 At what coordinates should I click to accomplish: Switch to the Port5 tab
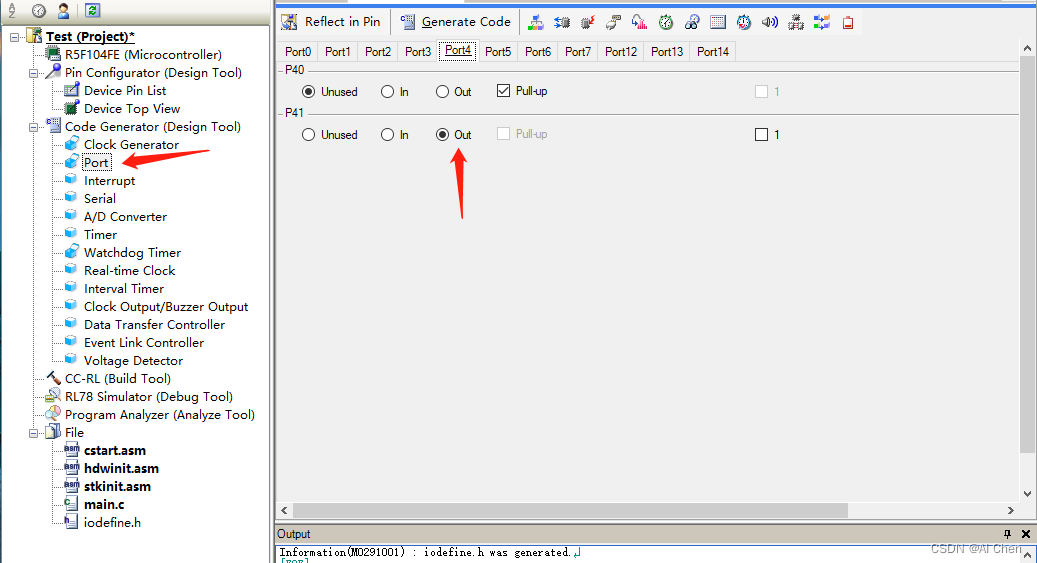[x=498, y=52]
